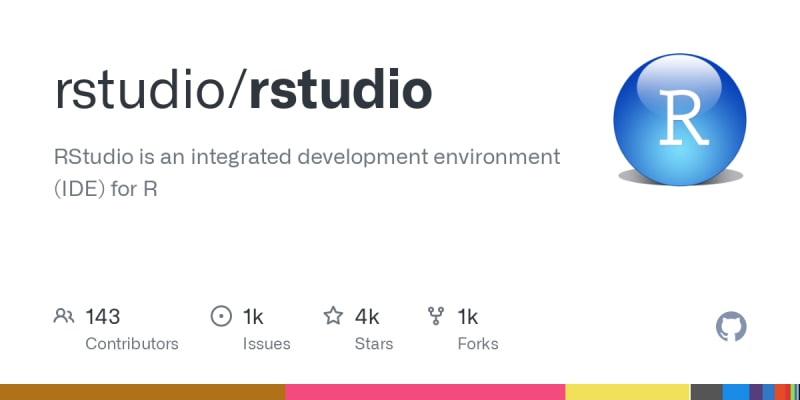This screenshot has width=800, height=400.
Task: Click the 143 contributors count
Action: click(103, 317)
